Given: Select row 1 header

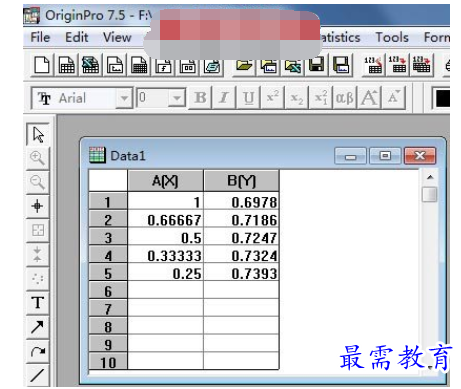Looking at the screenshot, I should (108, 202).
